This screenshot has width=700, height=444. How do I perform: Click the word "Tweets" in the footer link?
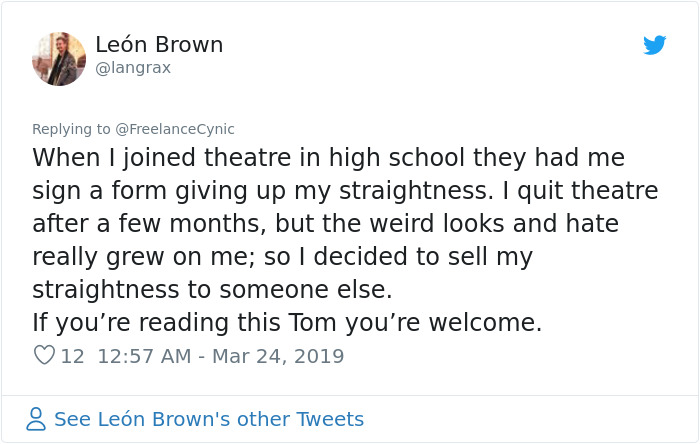[x=330, y=419]
